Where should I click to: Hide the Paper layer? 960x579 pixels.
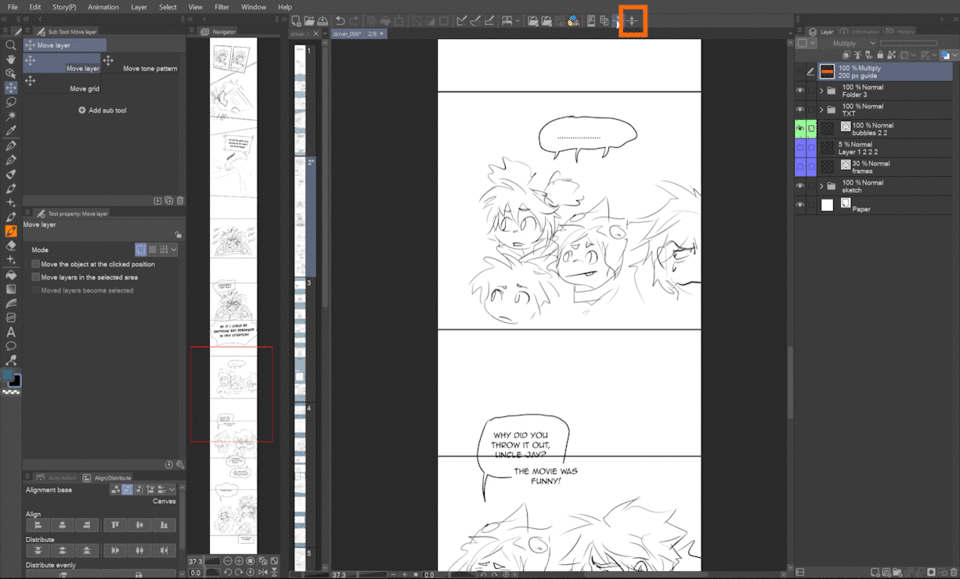(800, 205)
